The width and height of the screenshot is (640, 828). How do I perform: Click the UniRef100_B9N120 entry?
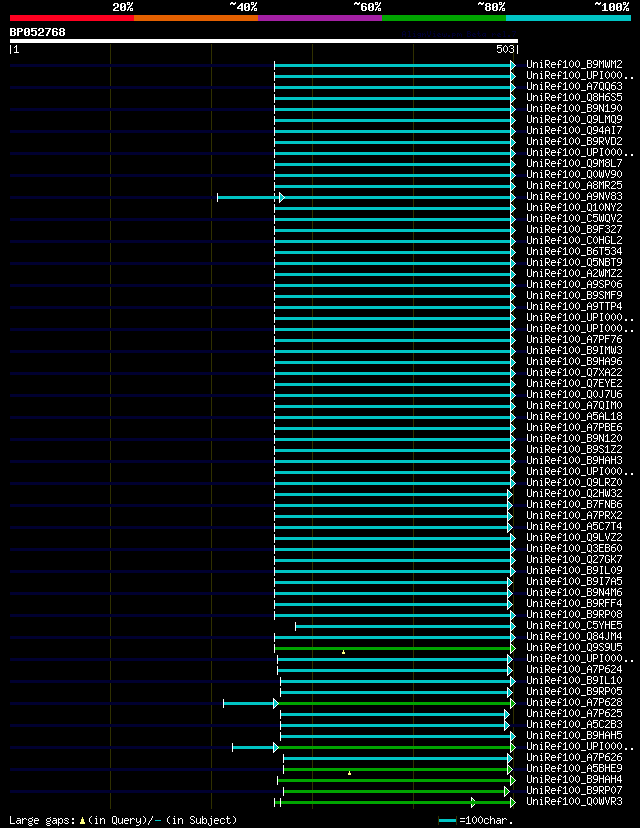pos(574,439)
